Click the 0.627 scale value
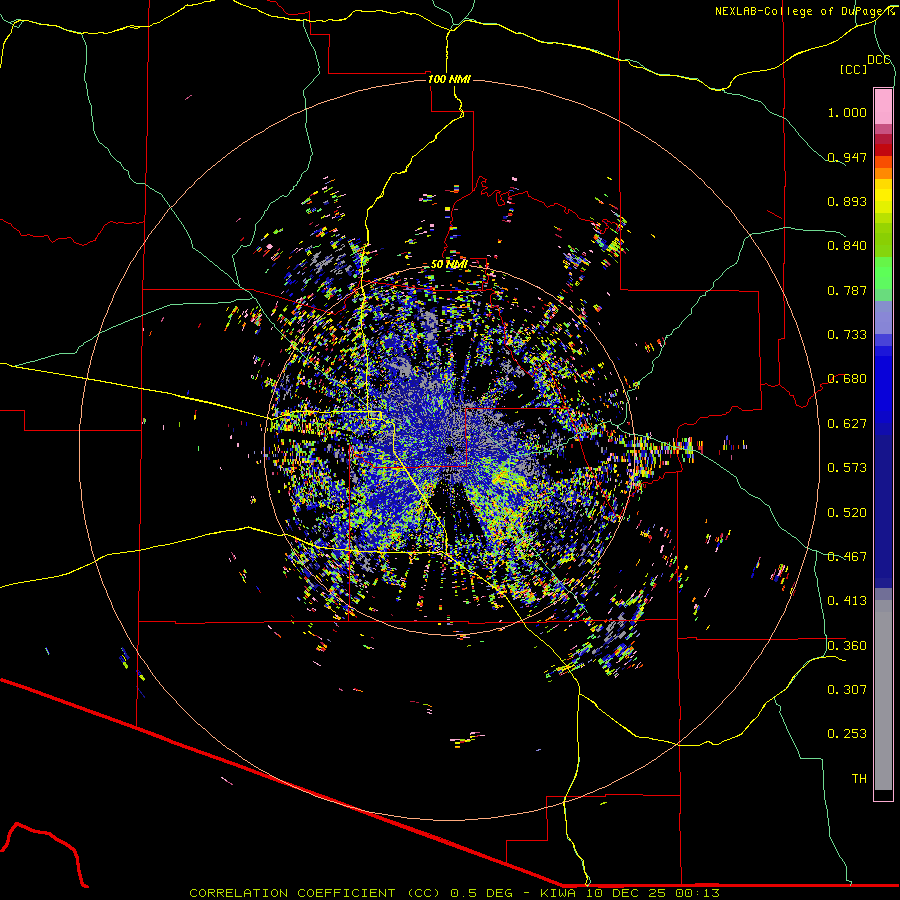The height and width of the screenshot is (900, 900). (x=847, y=424)
